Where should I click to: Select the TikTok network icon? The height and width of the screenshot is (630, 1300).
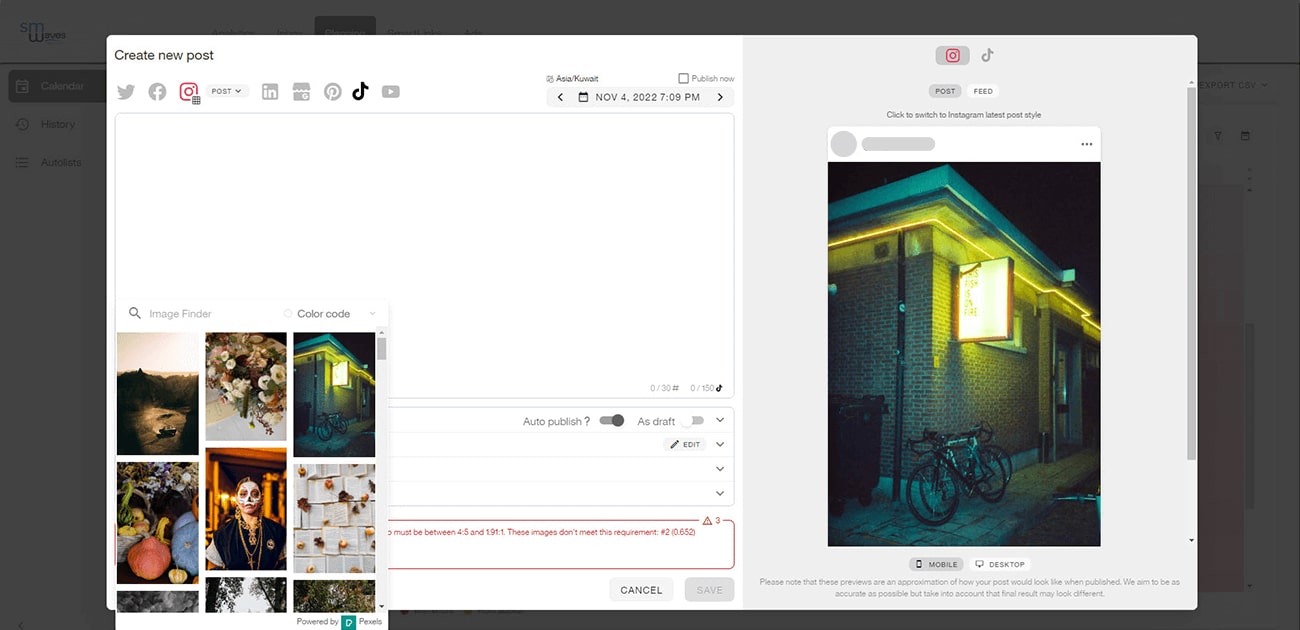point(360,91)
